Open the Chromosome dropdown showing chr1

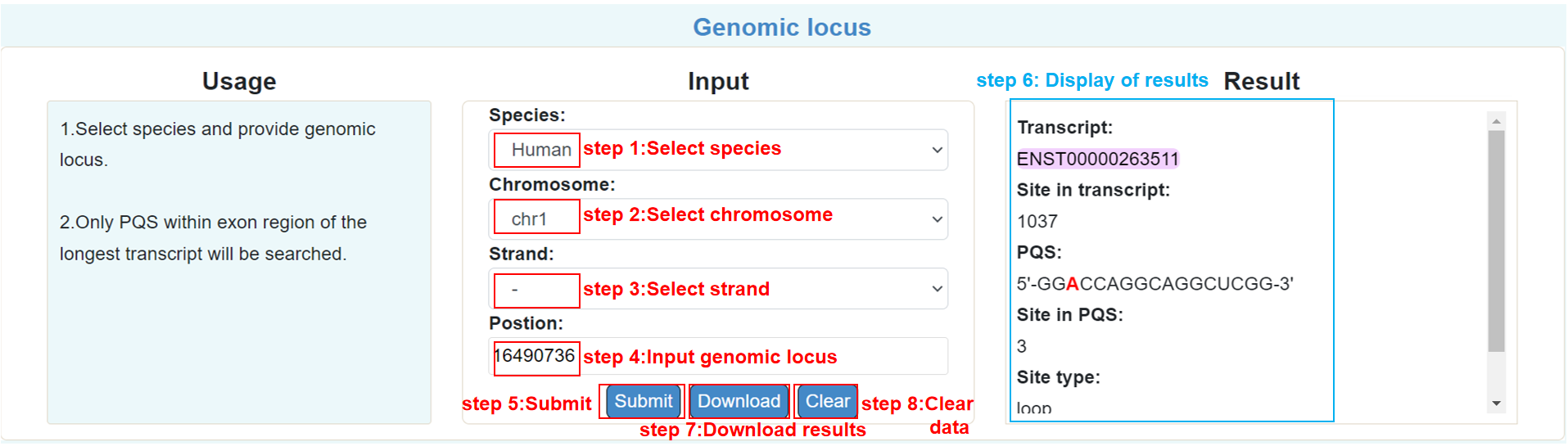point(718,219)
